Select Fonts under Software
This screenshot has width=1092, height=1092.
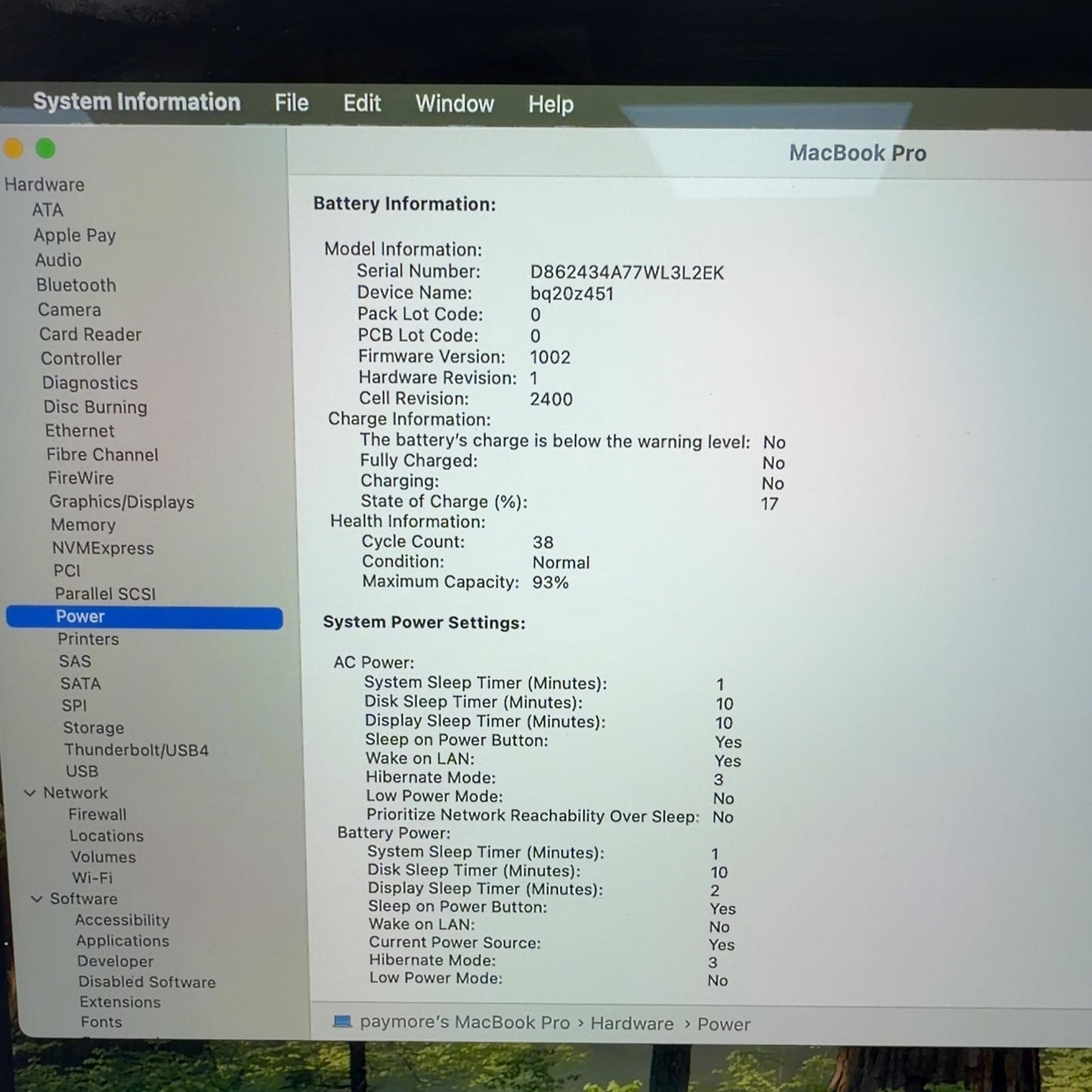click(x=101, y=1022)
